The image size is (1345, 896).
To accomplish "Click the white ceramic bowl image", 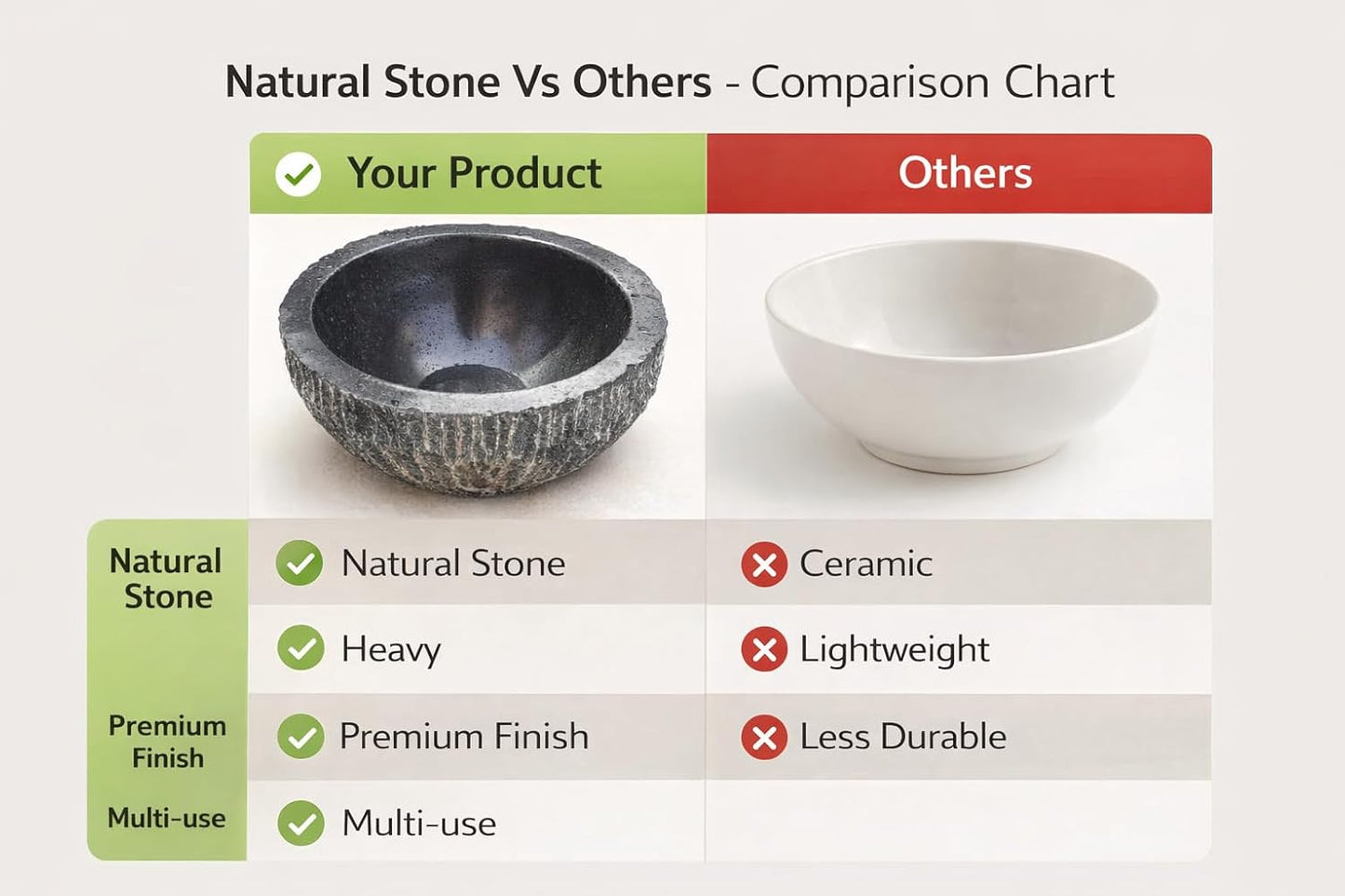I will click(962, 354).
